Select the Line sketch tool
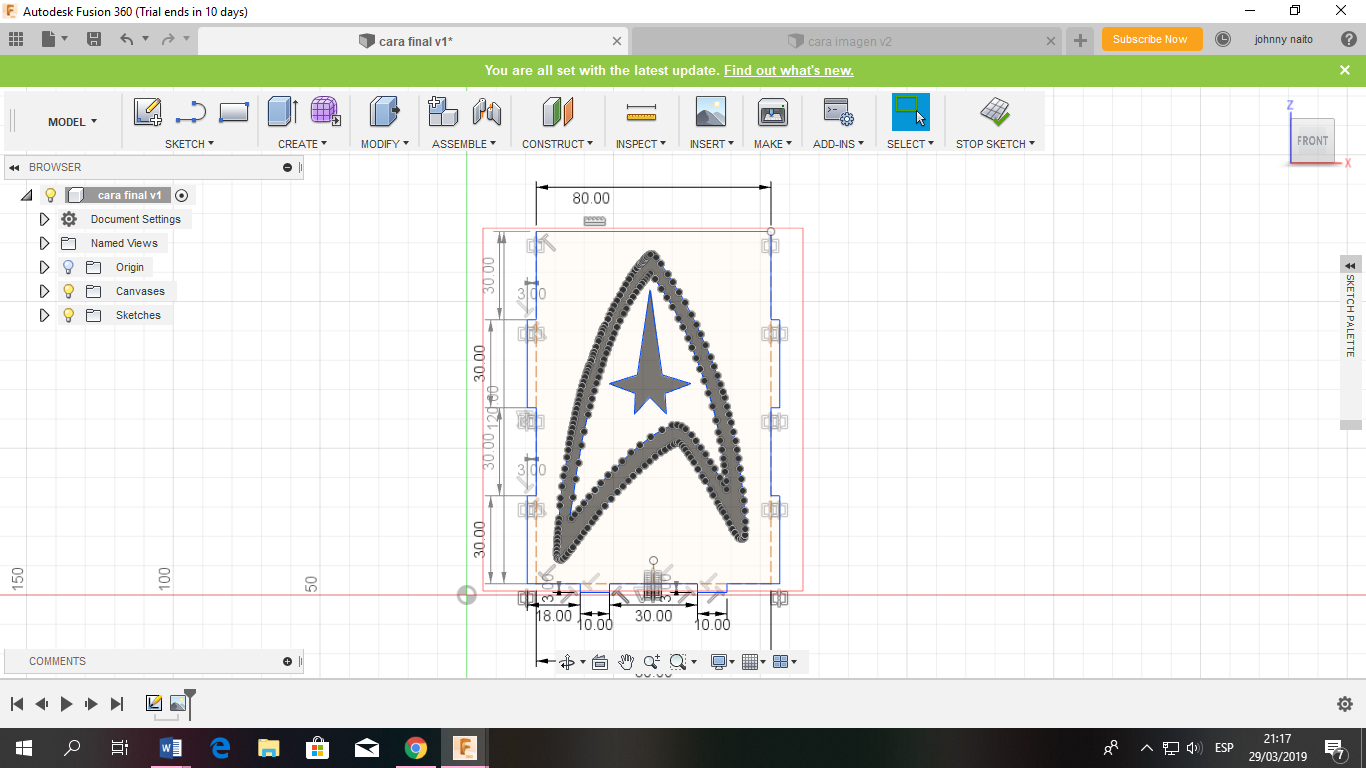Screen dimensions: 1366x768 pyautogui.click(x=190, y=112)
